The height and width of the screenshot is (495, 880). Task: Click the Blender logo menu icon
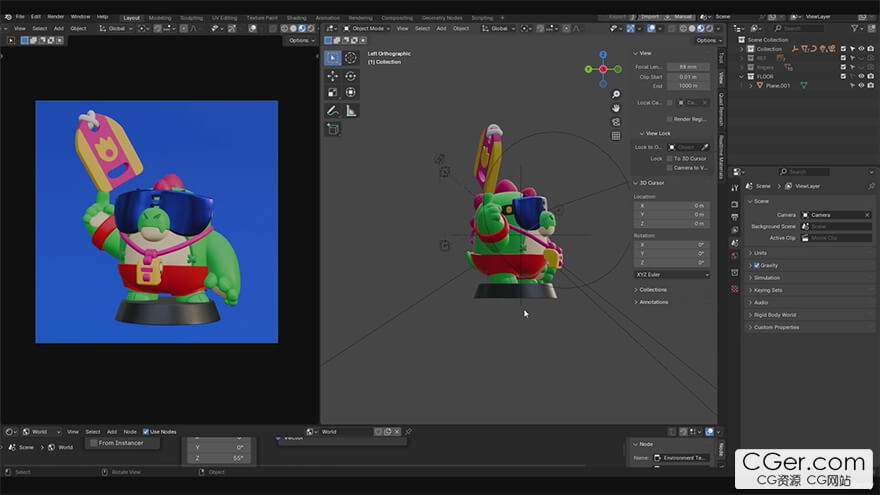[8, 17]
